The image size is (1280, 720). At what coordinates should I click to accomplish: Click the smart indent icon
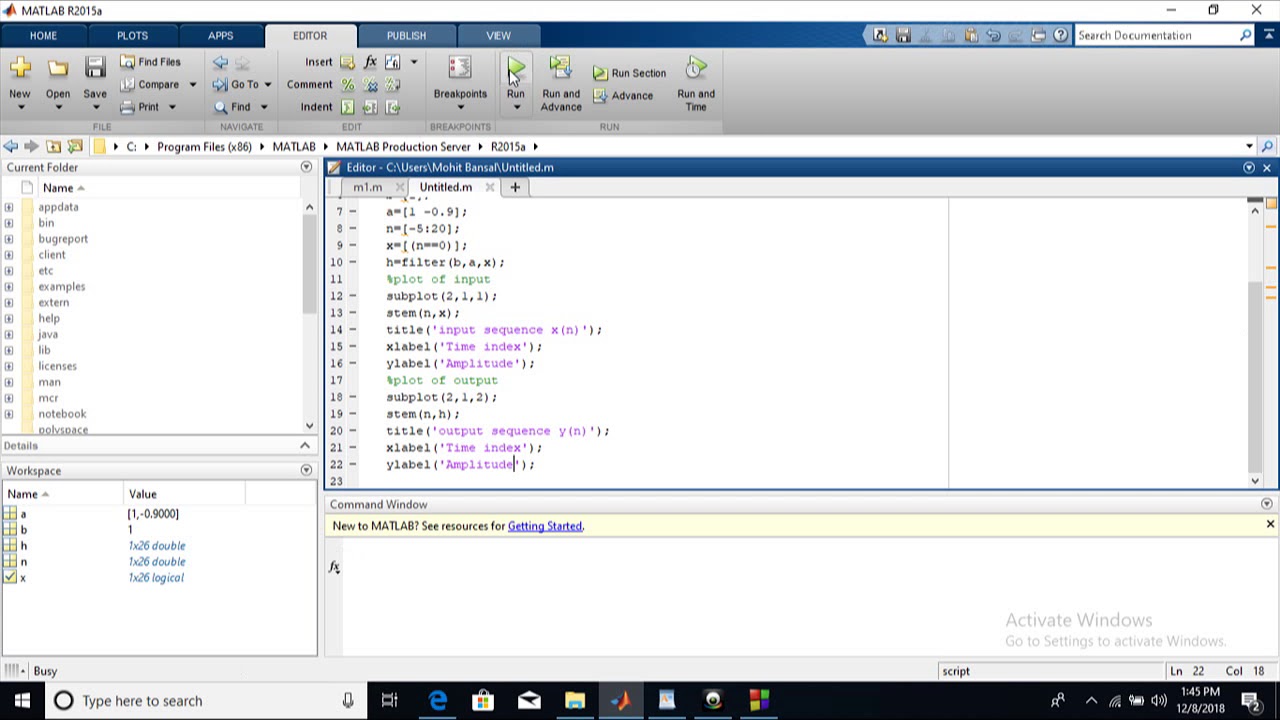coord(347,107)
